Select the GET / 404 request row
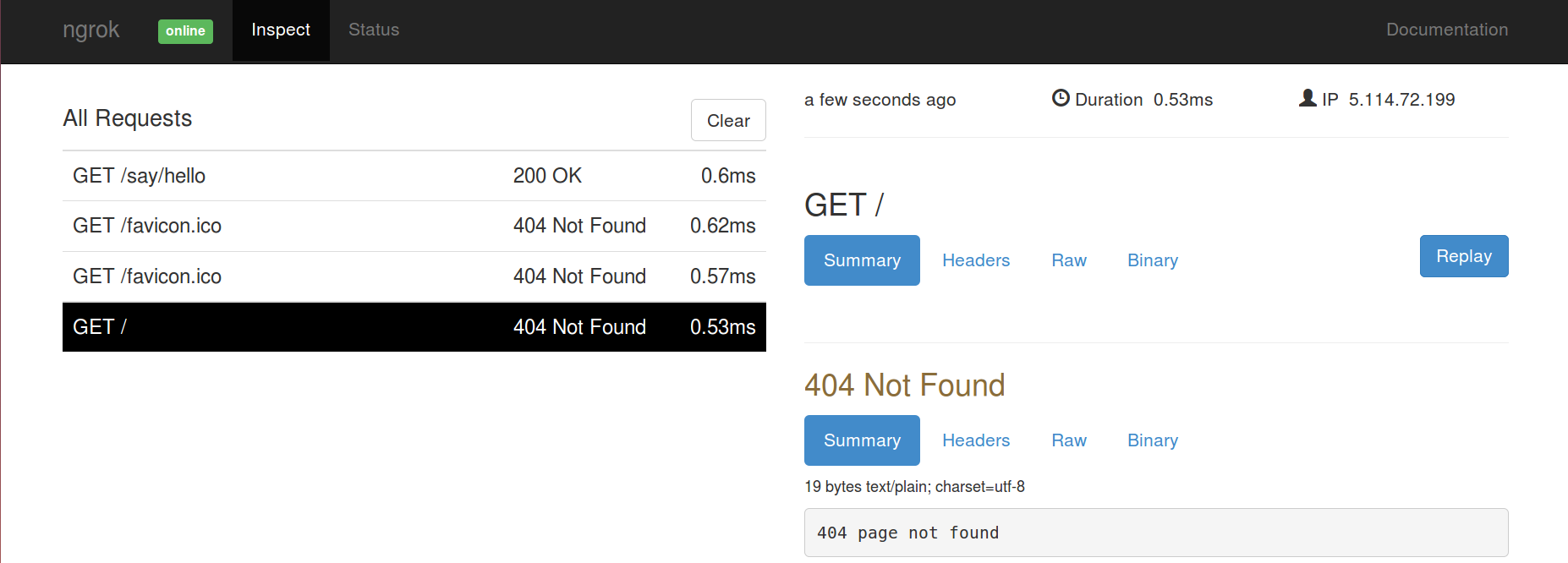 414,327
